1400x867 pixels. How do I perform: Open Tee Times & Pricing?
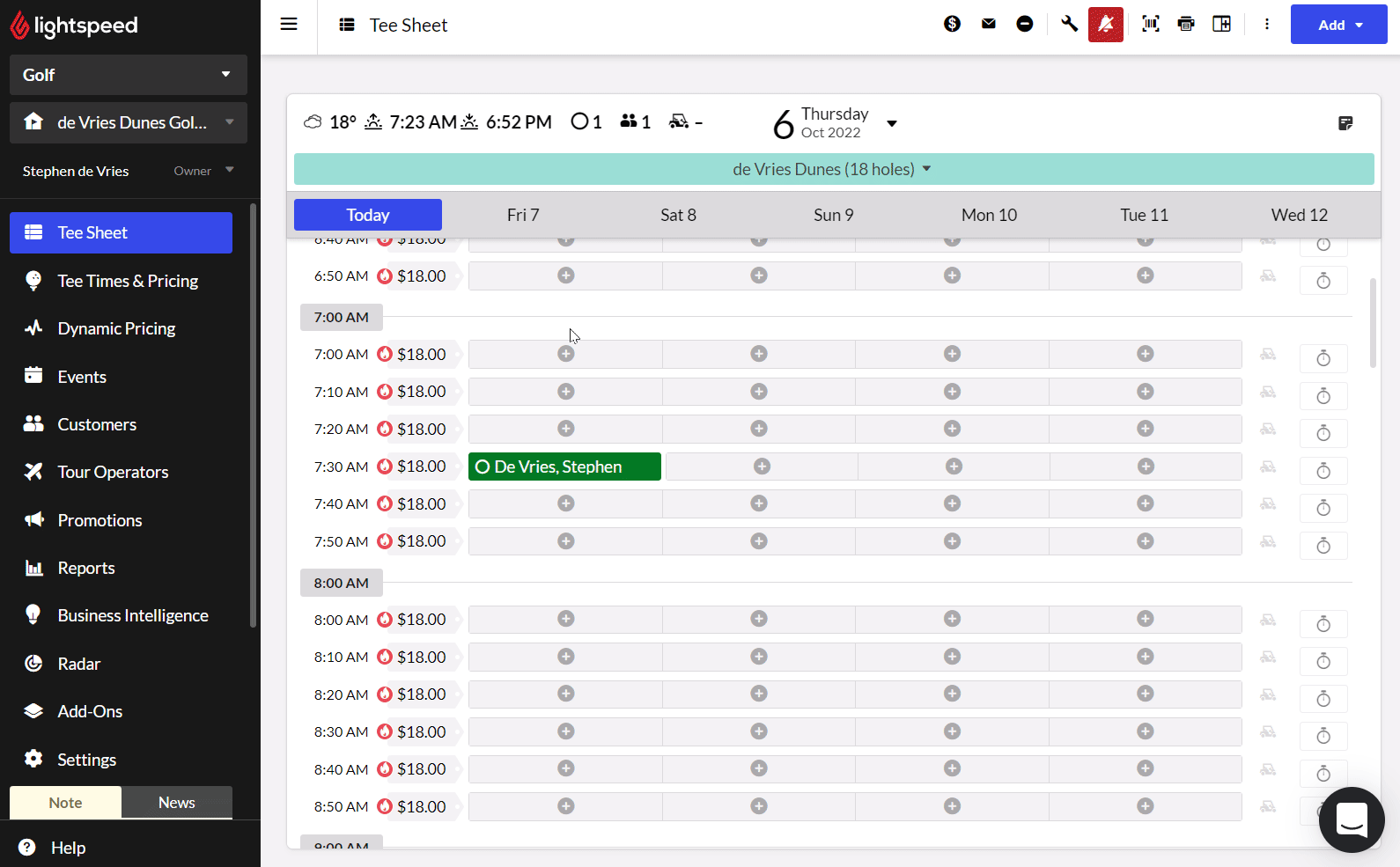121,281
